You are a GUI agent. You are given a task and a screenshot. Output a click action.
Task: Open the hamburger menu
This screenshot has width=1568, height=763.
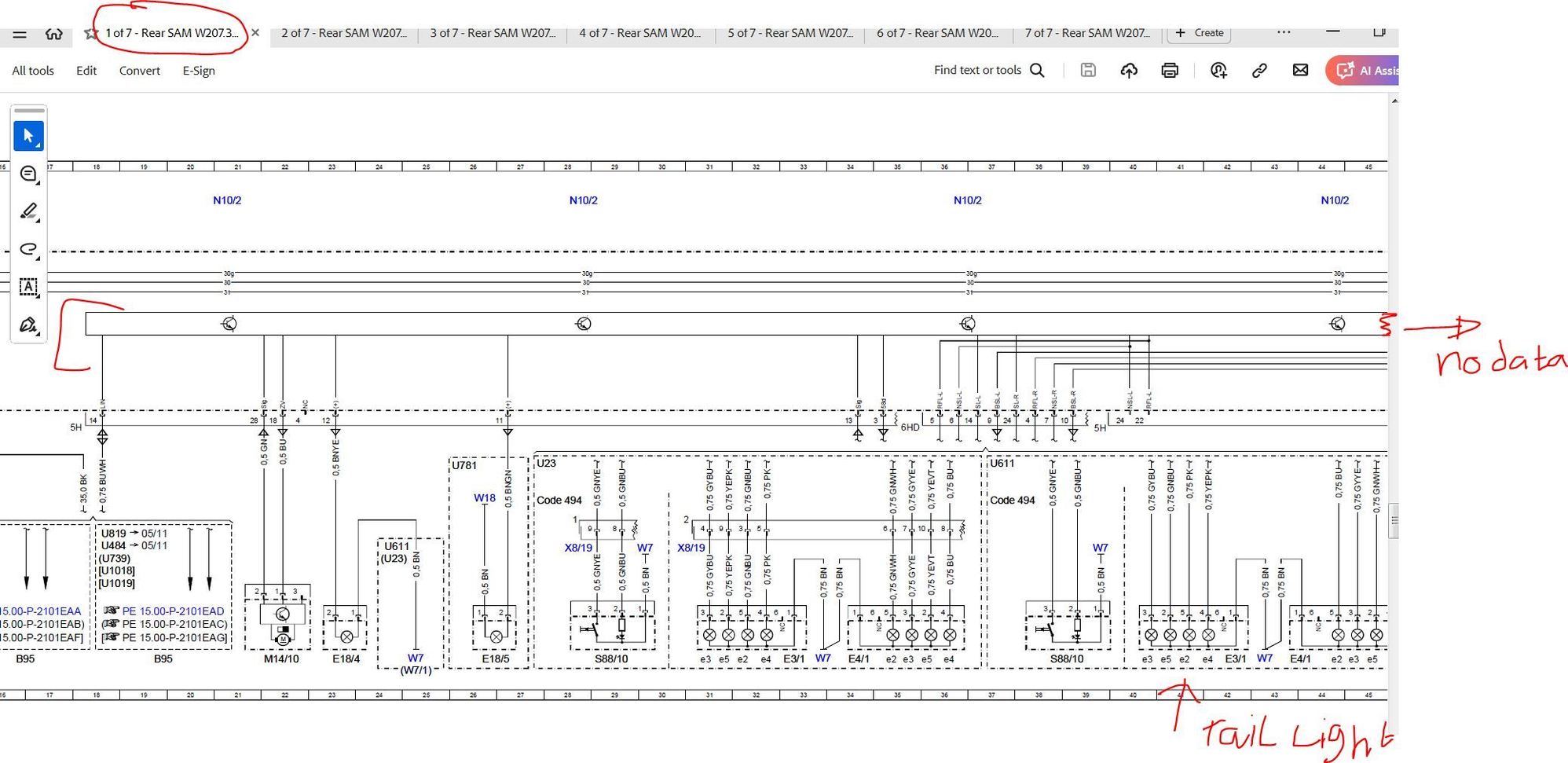pyautogui.click(x=20, y=34)
